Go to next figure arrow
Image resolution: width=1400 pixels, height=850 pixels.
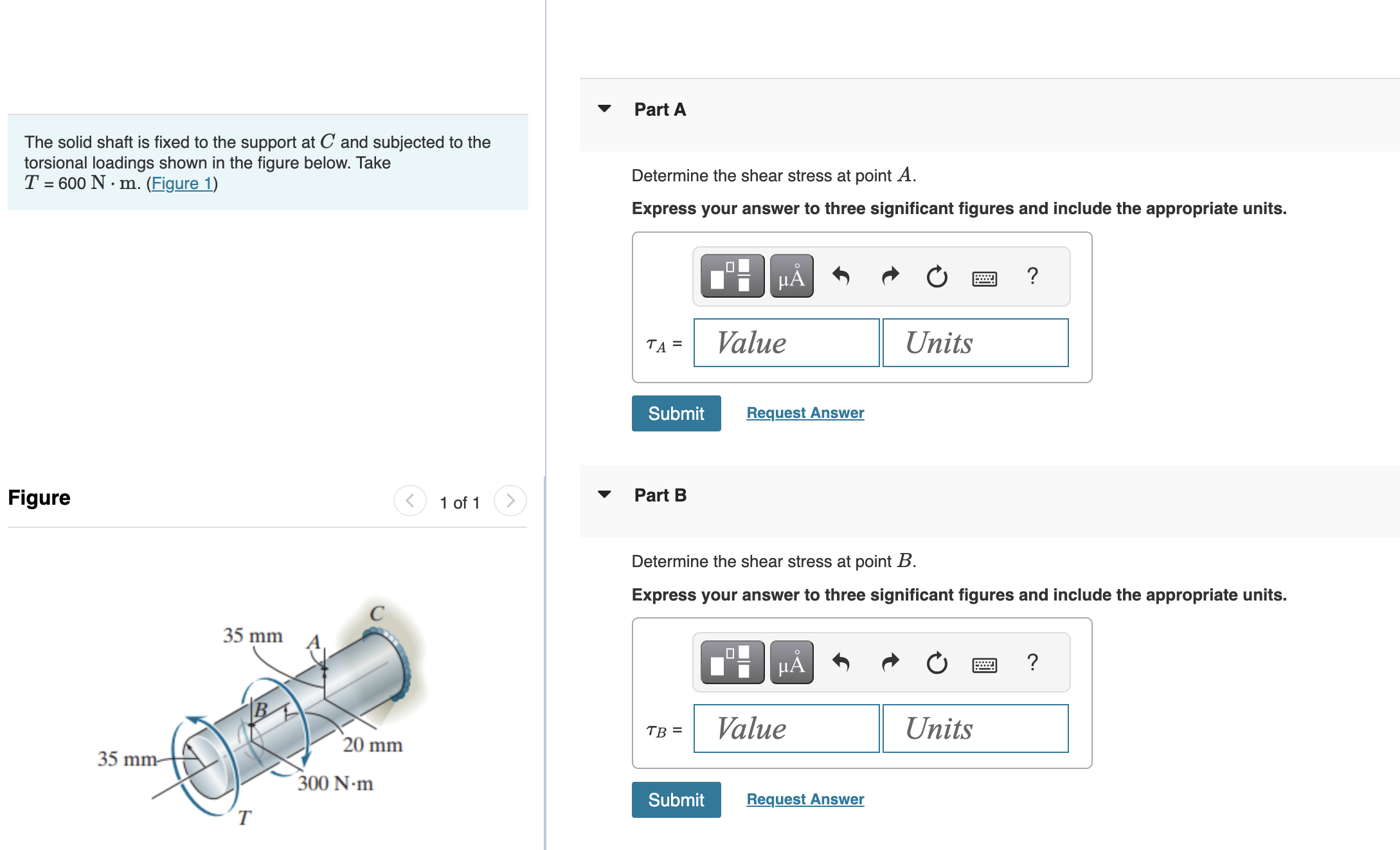(510, 500)
